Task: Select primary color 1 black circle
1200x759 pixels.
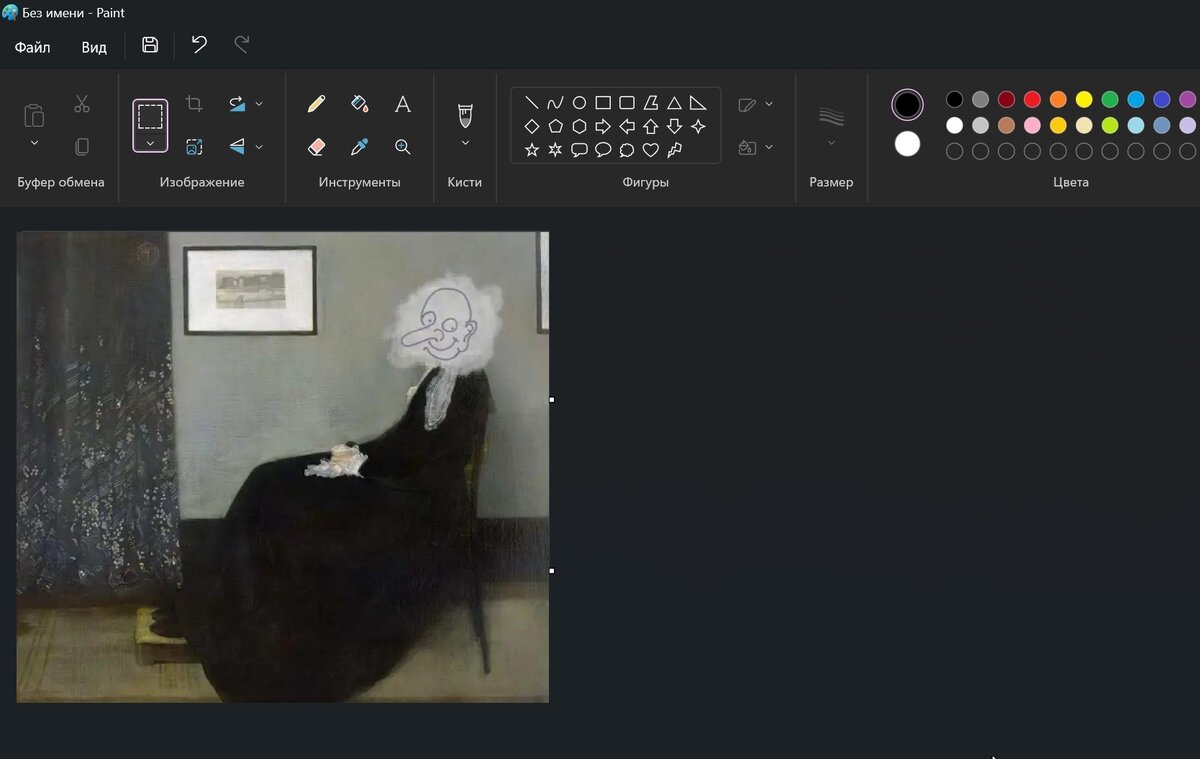Action: pos(907,104)
